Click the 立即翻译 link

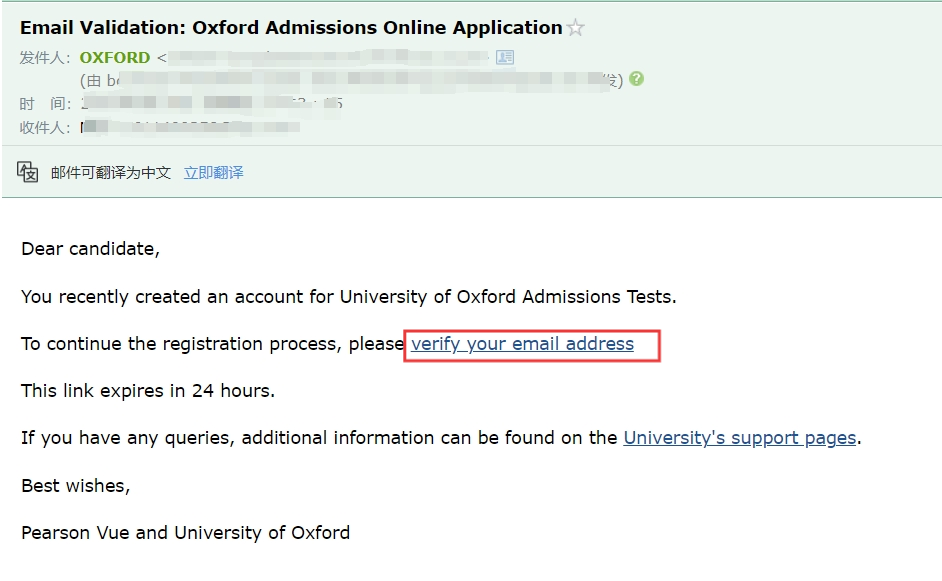[213, 173]
